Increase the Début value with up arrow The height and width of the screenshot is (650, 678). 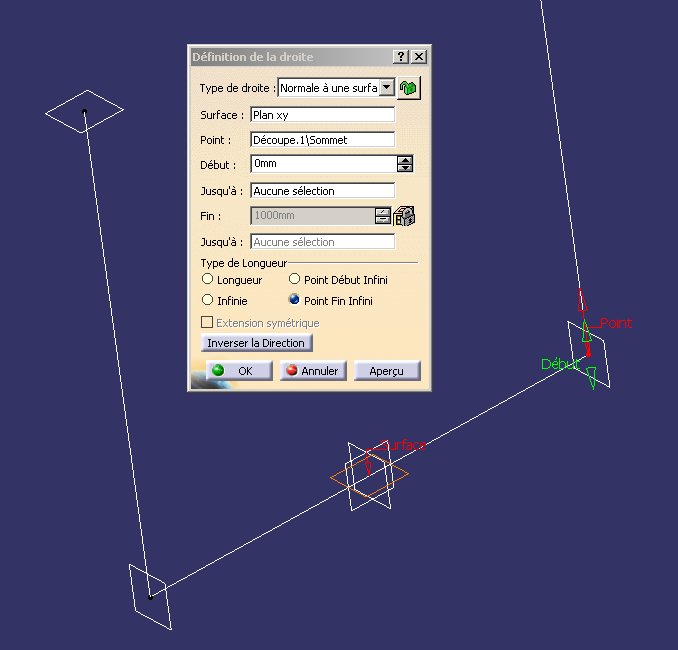[405, 160]
